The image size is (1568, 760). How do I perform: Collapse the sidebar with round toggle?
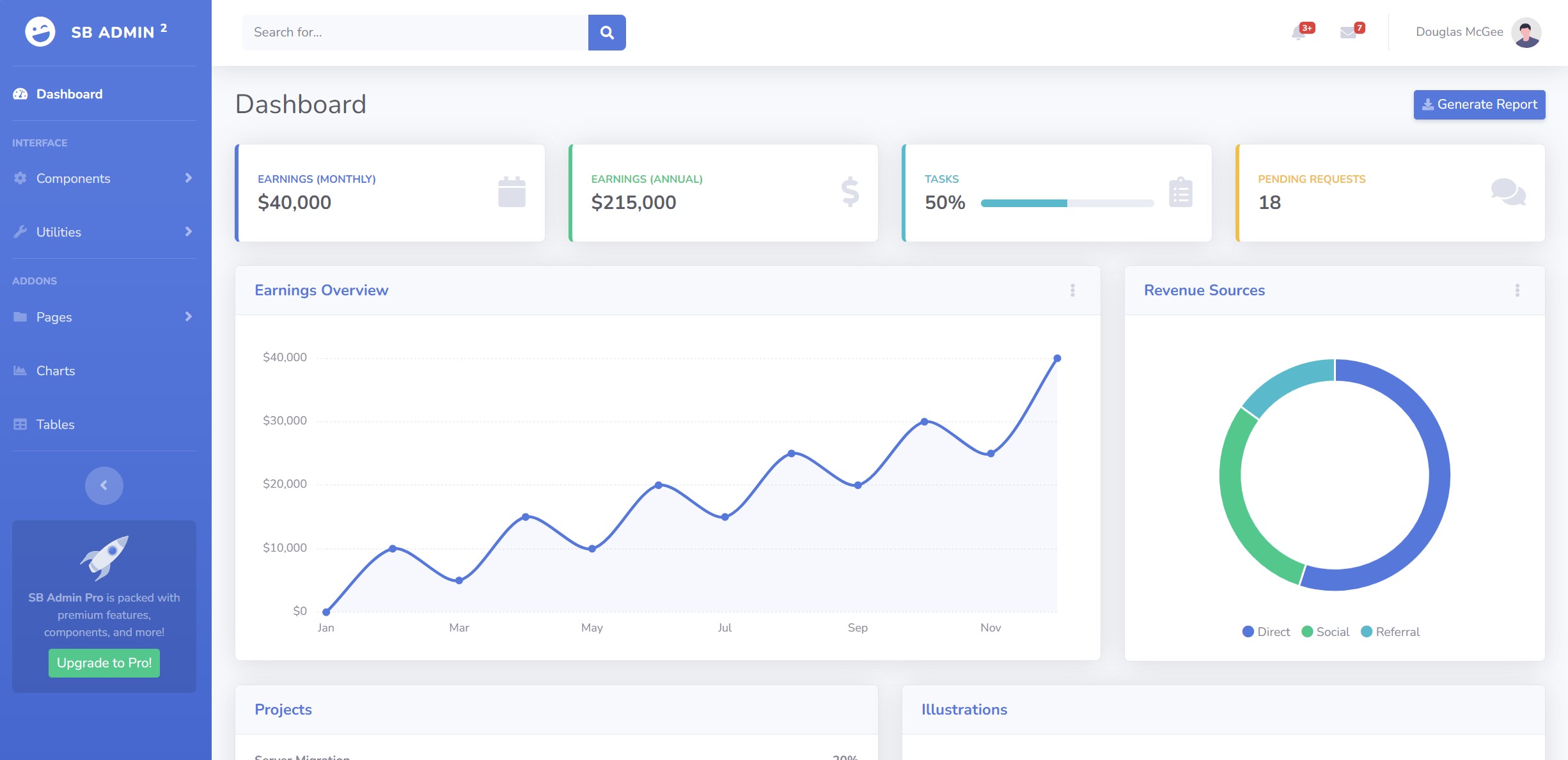(x=104, y=485)
